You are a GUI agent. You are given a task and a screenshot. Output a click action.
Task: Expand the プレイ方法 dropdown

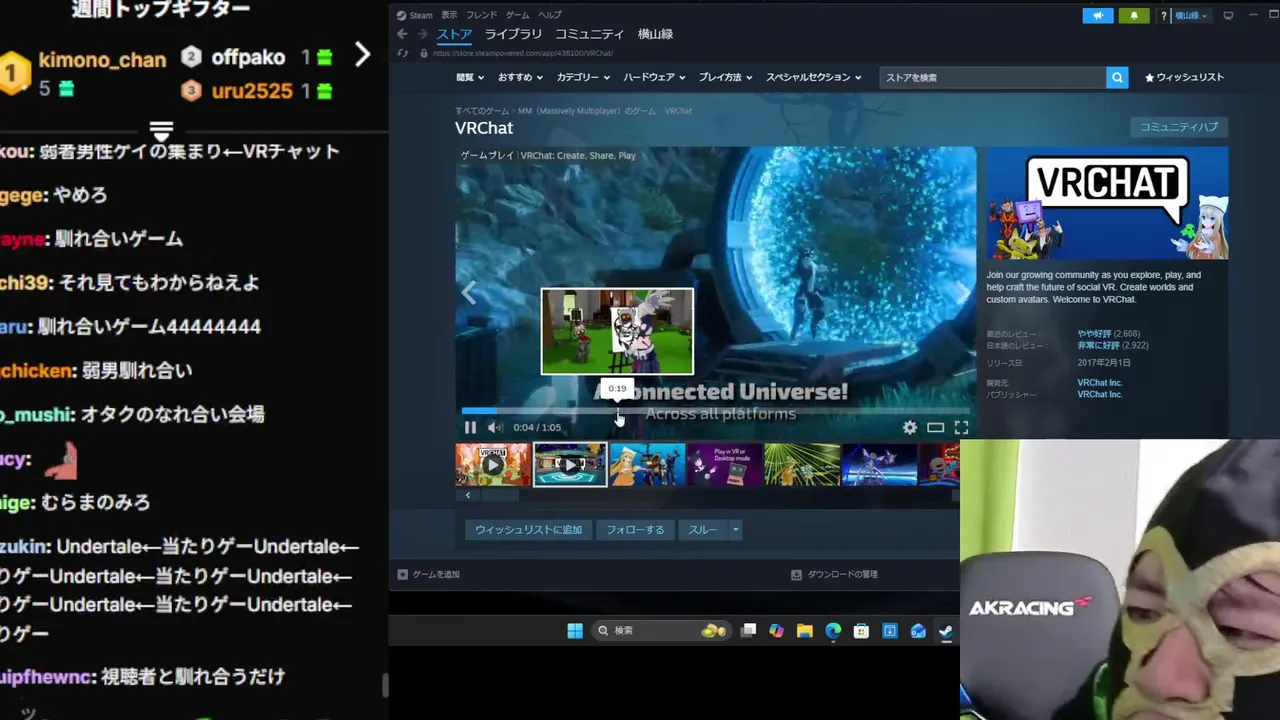pos(725,77)
